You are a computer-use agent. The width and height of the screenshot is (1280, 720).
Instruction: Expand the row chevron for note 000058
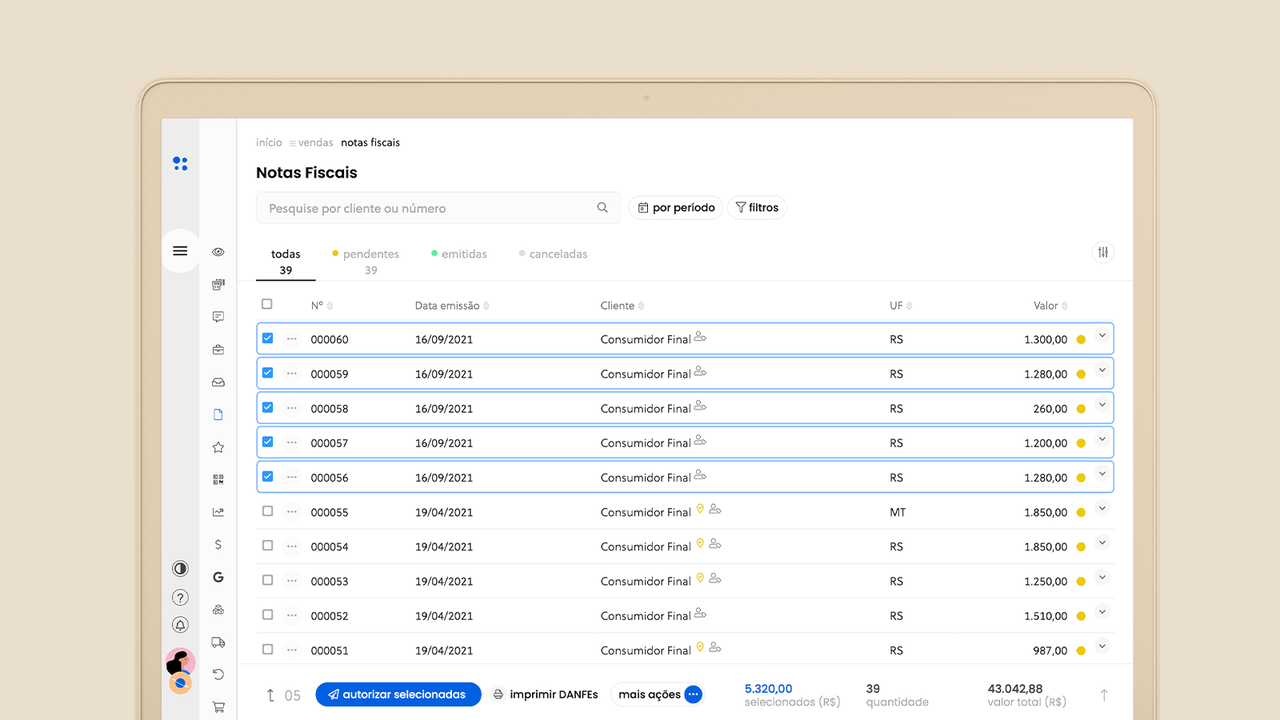pos(1102,405)
